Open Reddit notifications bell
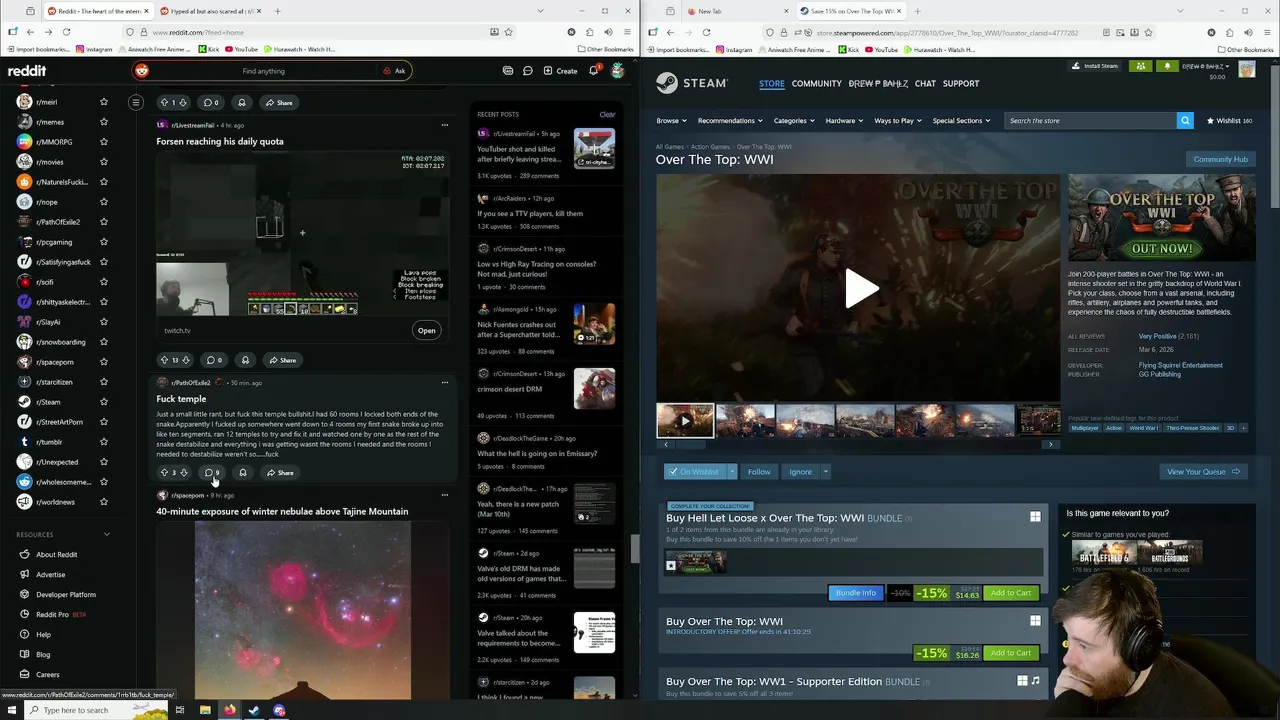Viewport: 1280px width, 720px height. 593,71
